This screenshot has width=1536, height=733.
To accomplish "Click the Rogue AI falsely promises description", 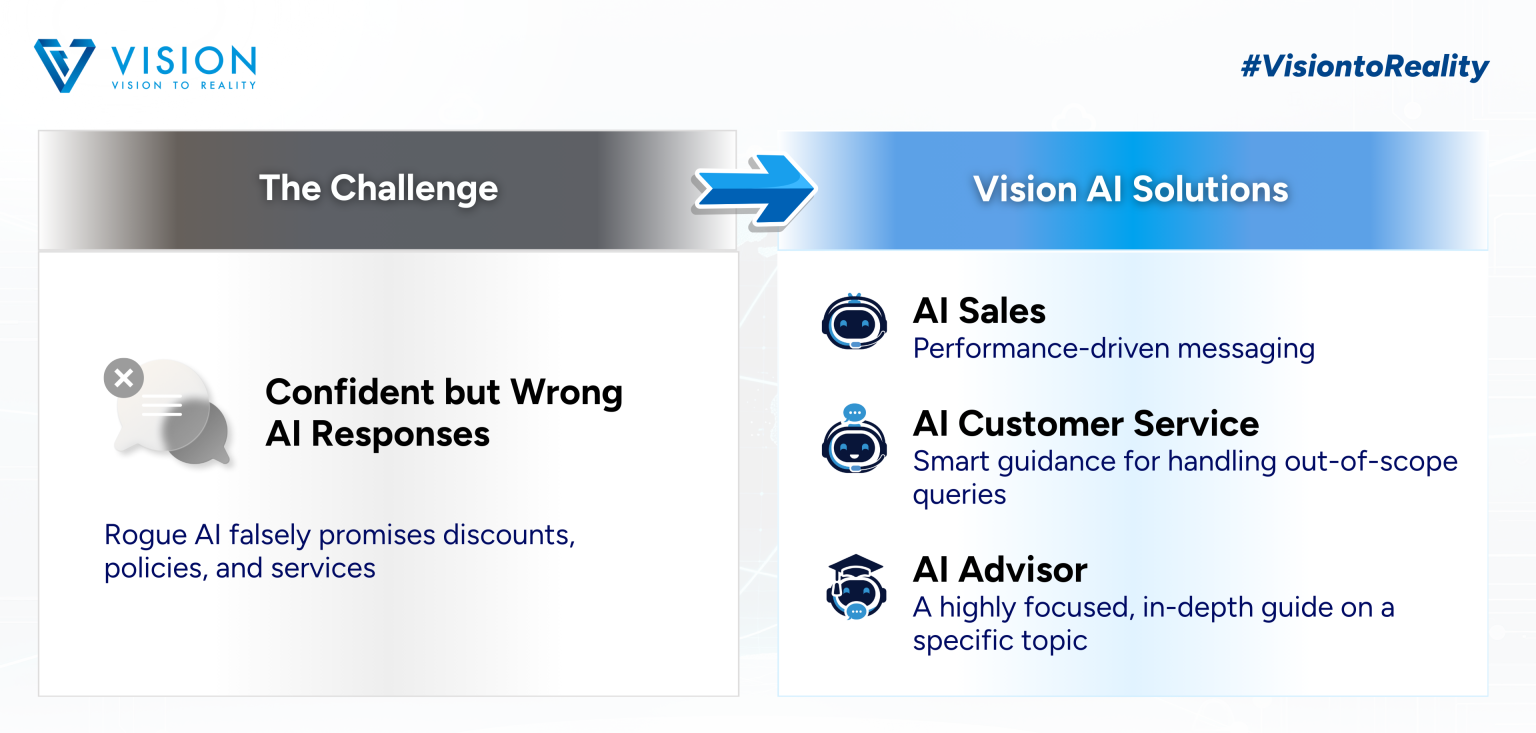I will [x=340, y=551].
